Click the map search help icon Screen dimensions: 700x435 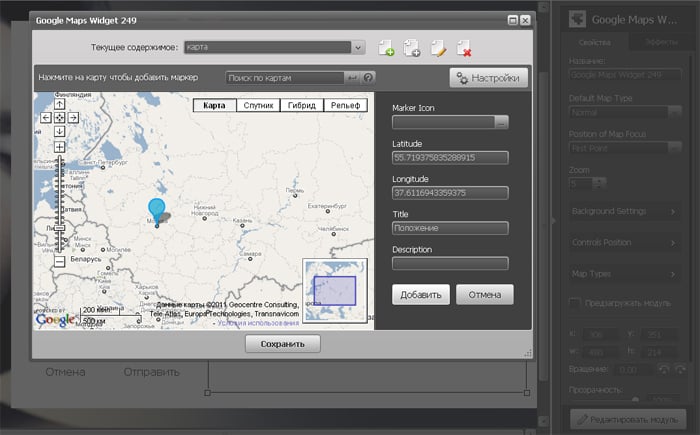point(368,77)
